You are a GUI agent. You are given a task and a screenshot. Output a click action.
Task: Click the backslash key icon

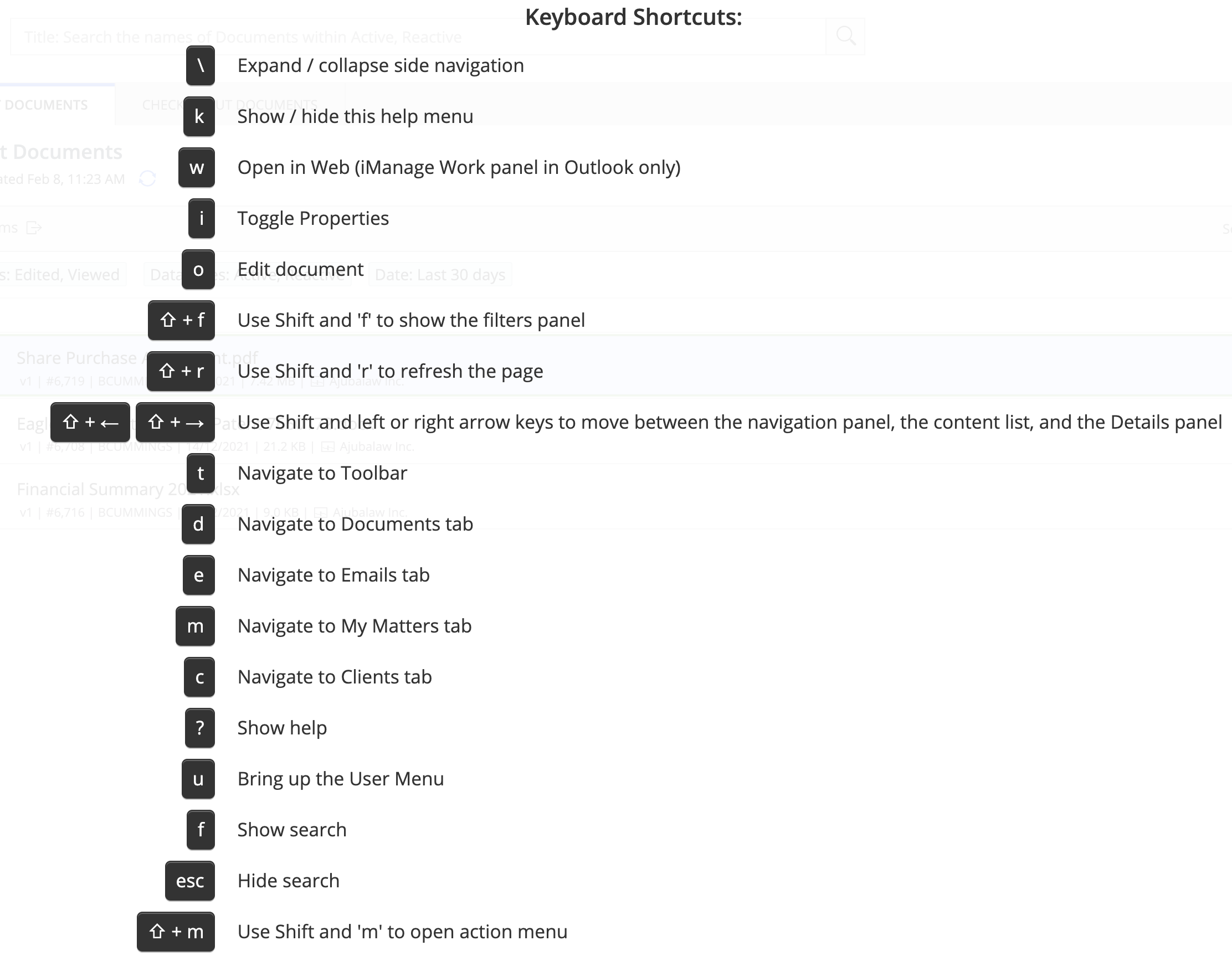[x=201, y=66]
